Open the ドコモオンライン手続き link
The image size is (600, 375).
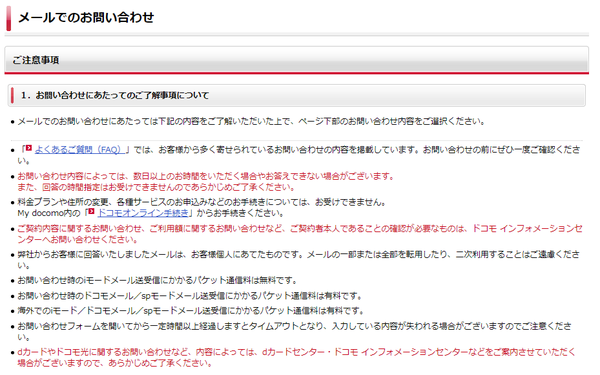click(143, 213)
